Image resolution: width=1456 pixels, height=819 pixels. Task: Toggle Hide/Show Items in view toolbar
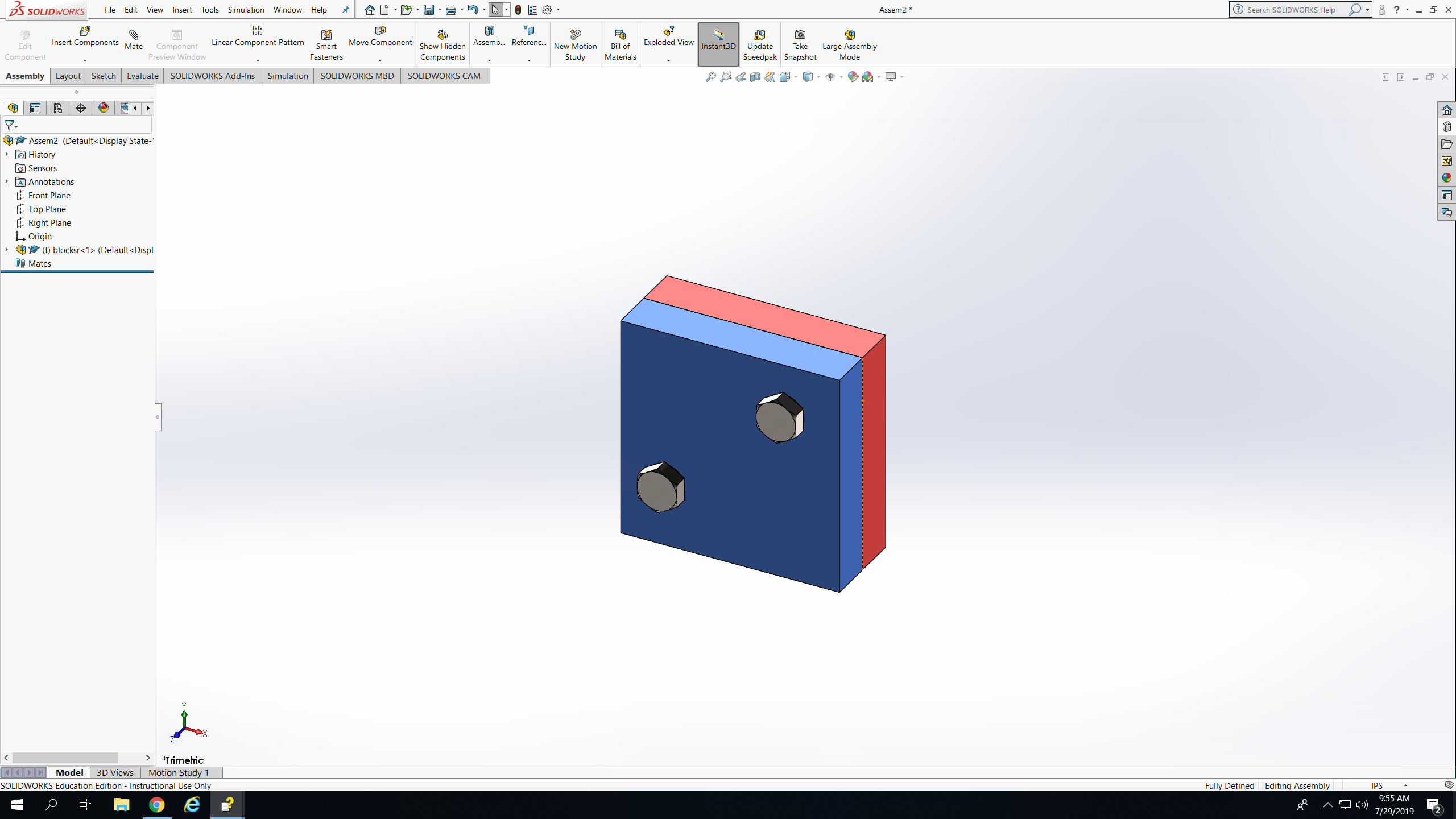(830, 77)
